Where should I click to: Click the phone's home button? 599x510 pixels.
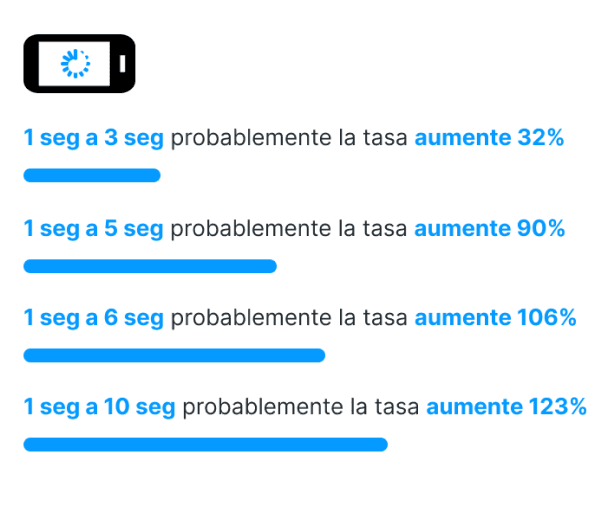tap(122, 63)
